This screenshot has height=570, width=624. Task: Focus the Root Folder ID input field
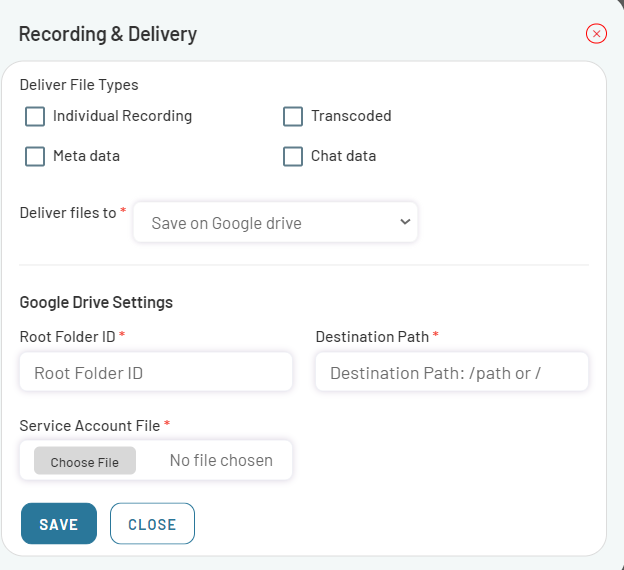click(156, 372)
